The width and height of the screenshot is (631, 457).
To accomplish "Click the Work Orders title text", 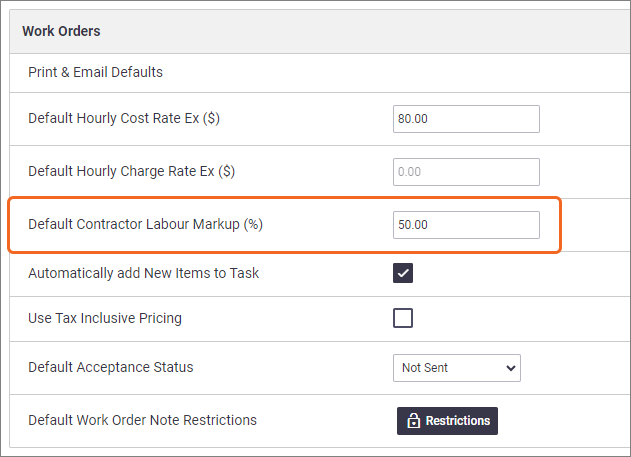I will [x=61, y=31].
